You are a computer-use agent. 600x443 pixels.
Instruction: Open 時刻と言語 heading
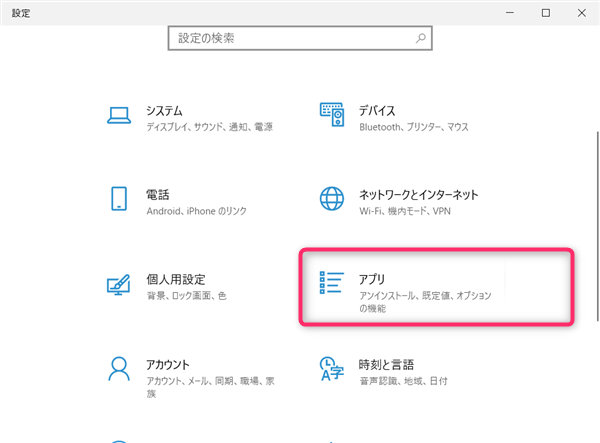(x=386, y=365)
